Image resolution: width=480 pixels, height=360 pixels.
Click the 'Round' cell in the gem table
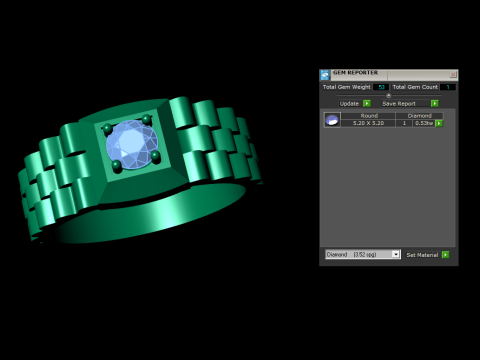(x=369, y=116)
